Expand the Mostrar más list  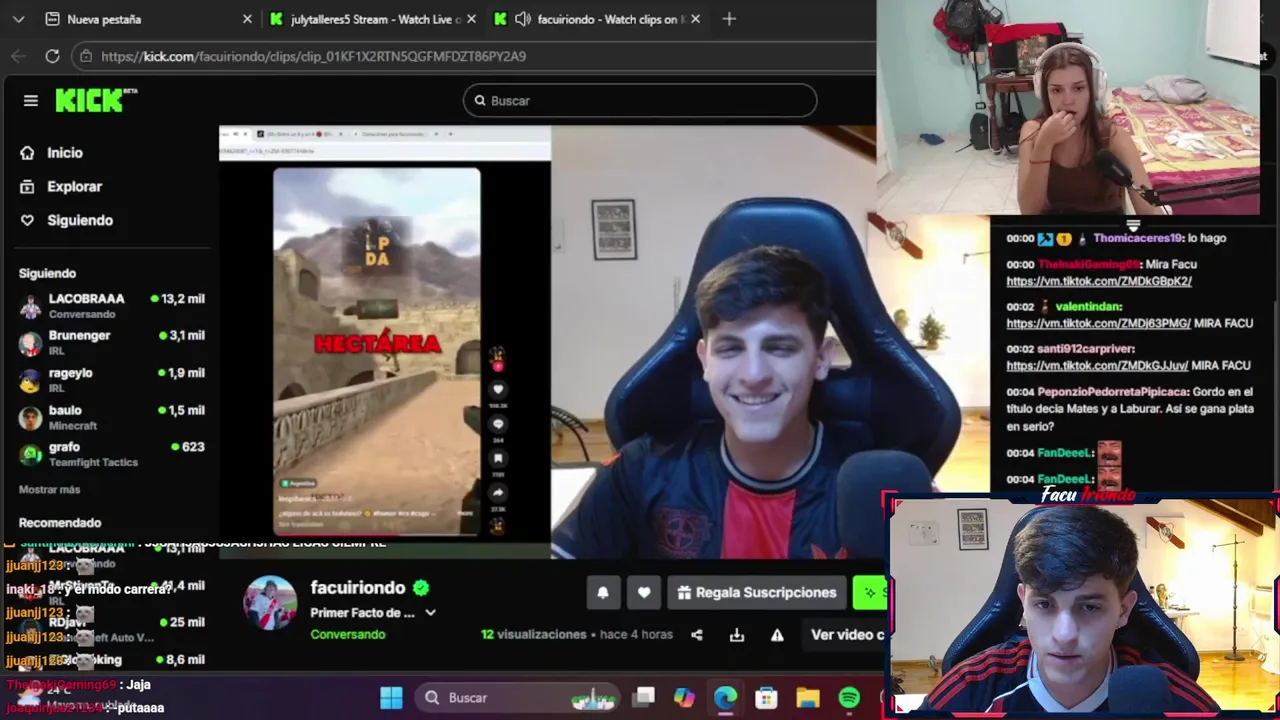(x=49, y=490)
